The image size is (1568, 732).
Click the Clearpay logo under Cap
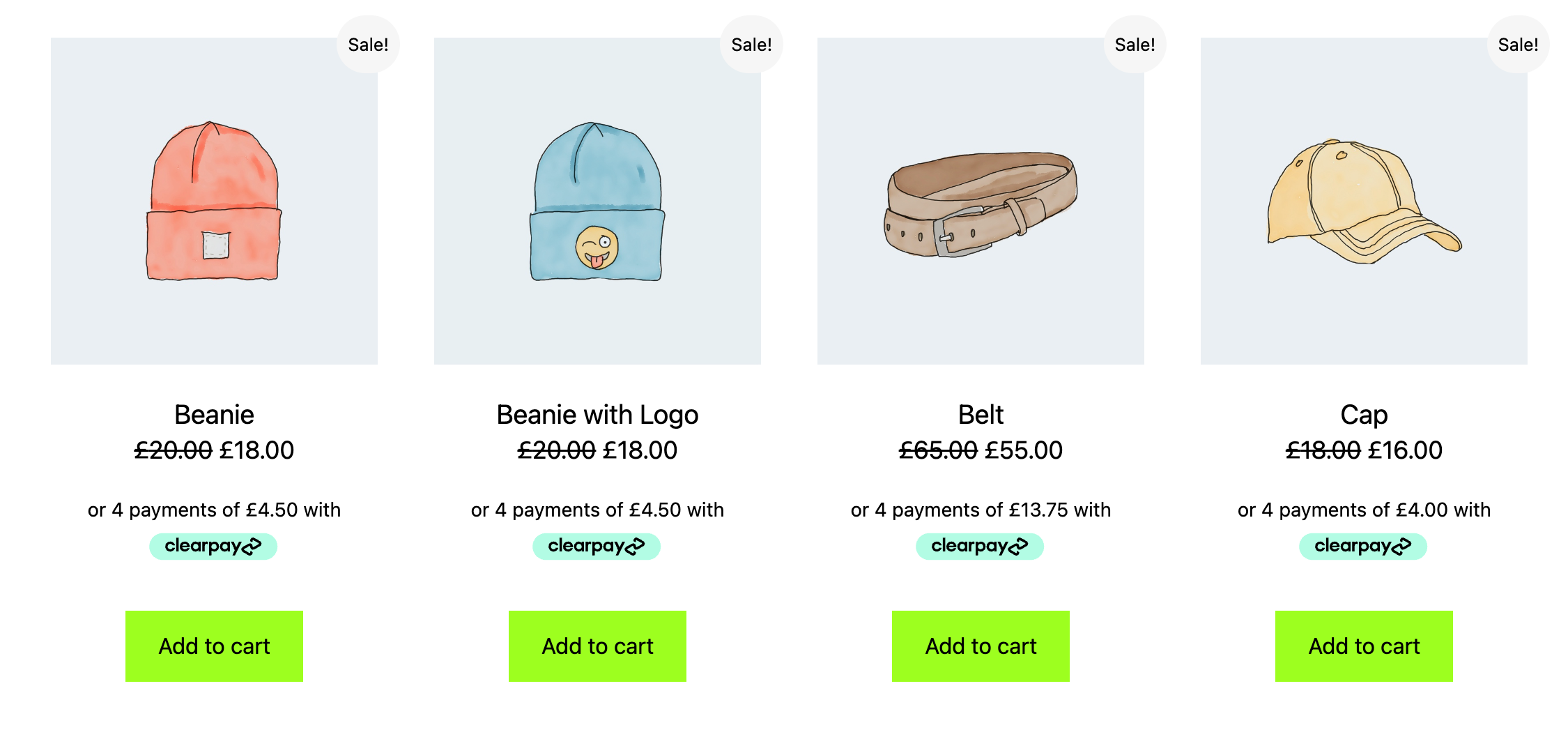click(x=1363, y=546)
